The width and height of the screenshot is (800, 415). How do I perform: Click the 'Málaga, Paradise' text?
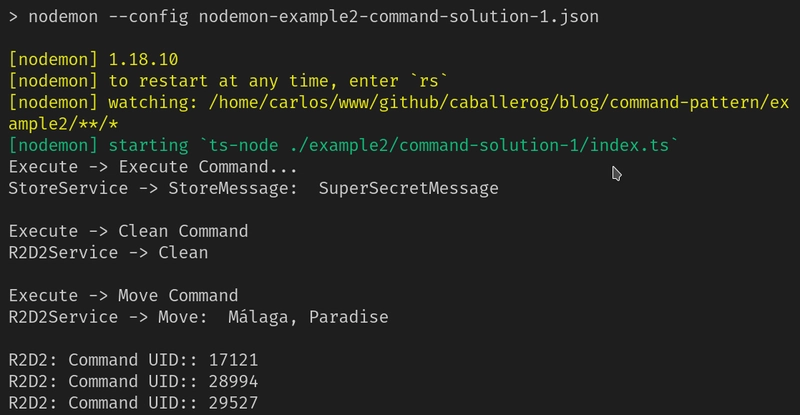coord(308,317)
